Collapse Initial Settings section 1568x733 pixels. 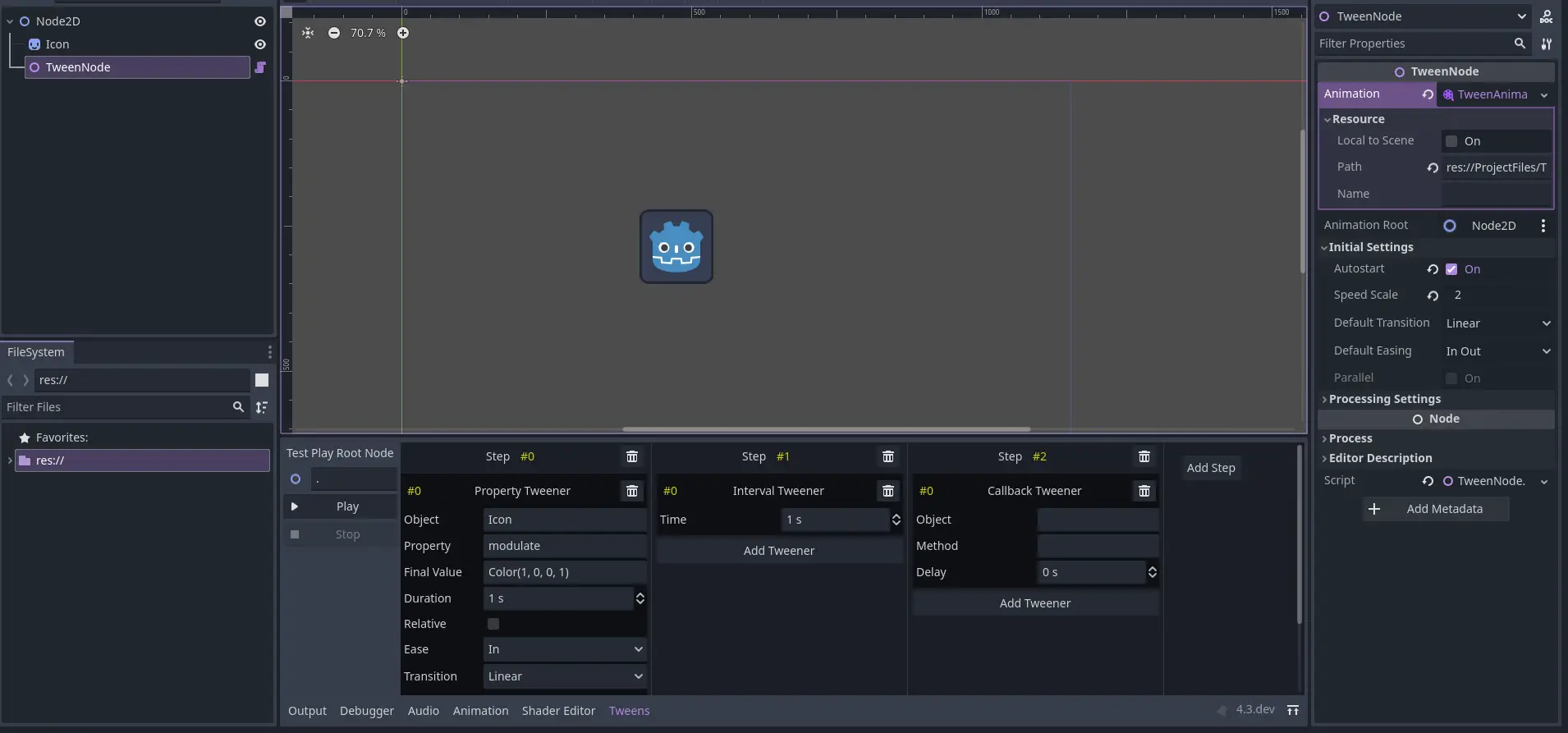[x=1324, y=248]
